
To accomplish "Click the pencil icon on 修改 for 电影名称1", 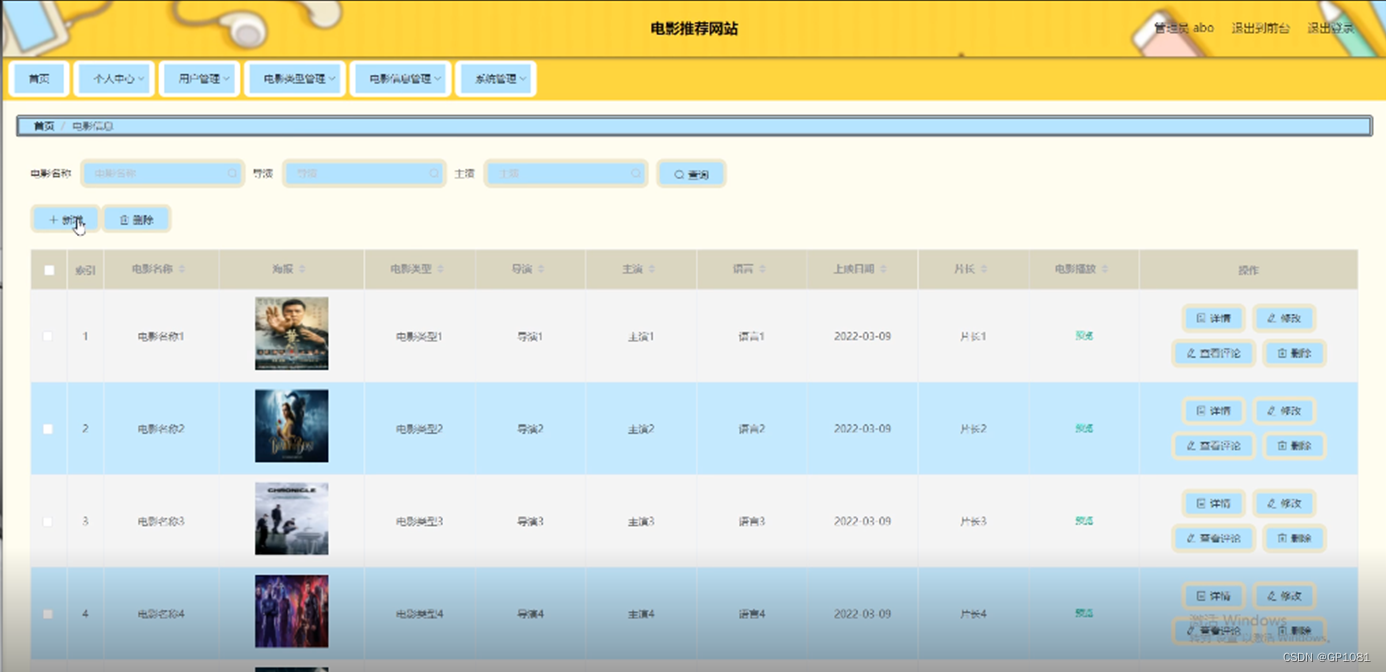I will [1272, 318].
